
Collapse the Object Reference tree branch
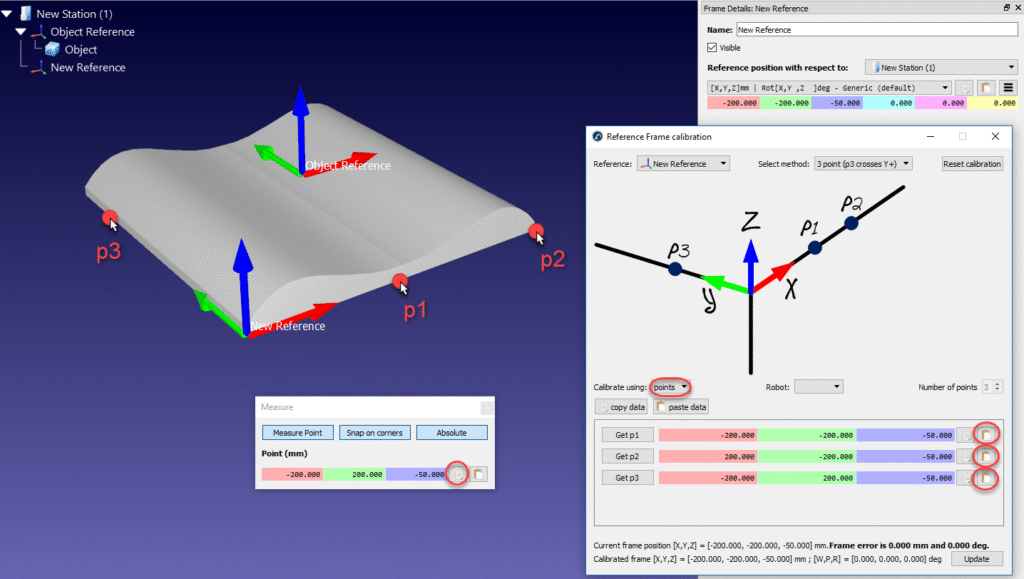(x=22, y=31)
